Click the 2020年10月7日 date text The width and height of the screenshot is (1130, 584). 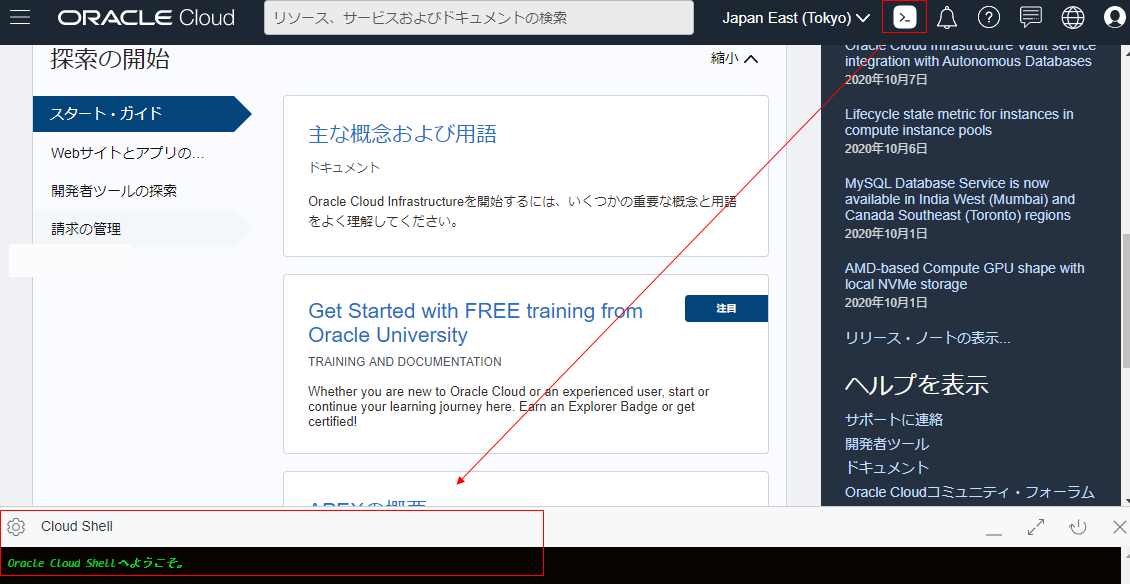(886, 79)
